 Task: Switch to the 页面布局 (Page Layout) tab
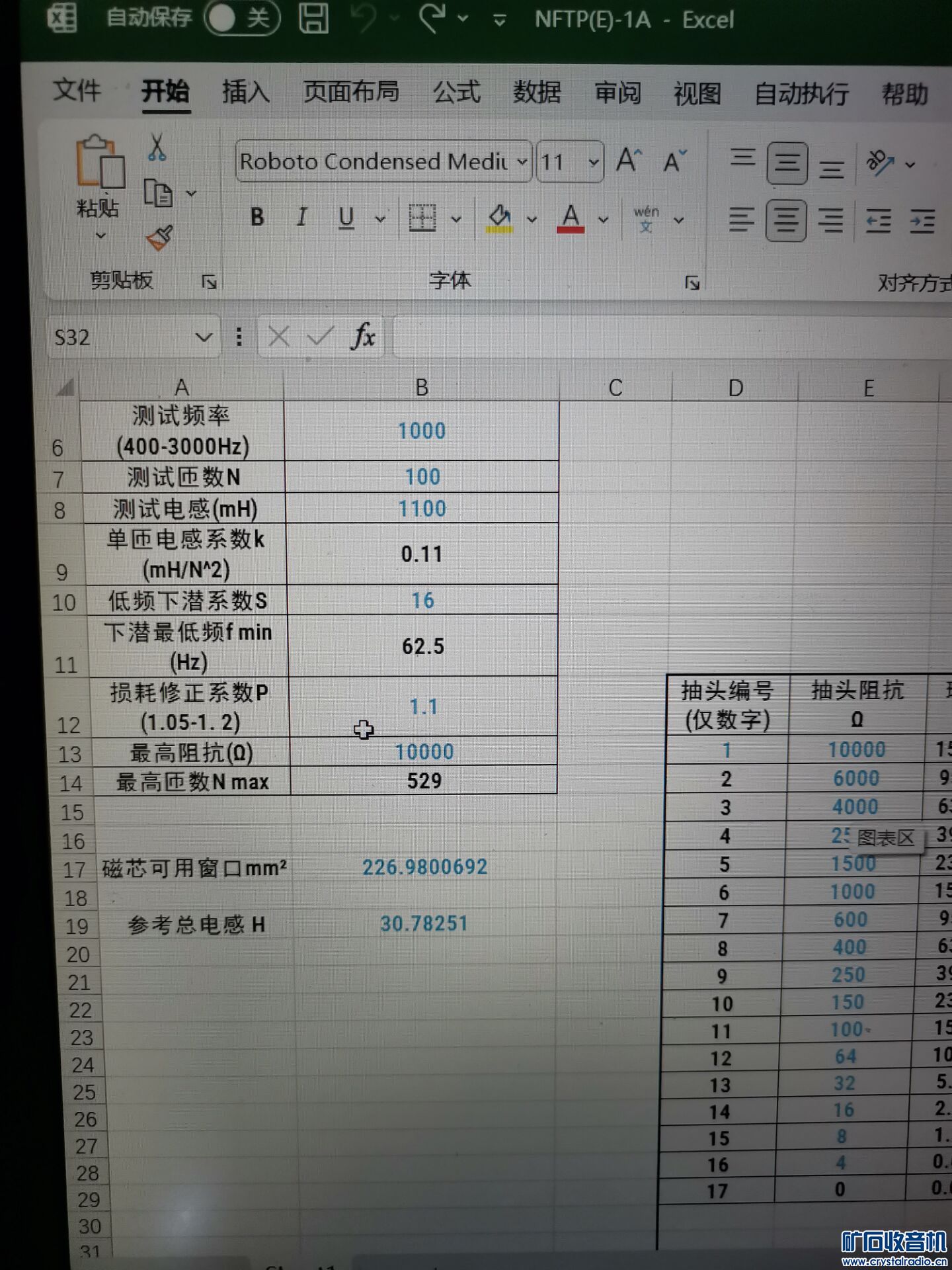click(351, 91)
